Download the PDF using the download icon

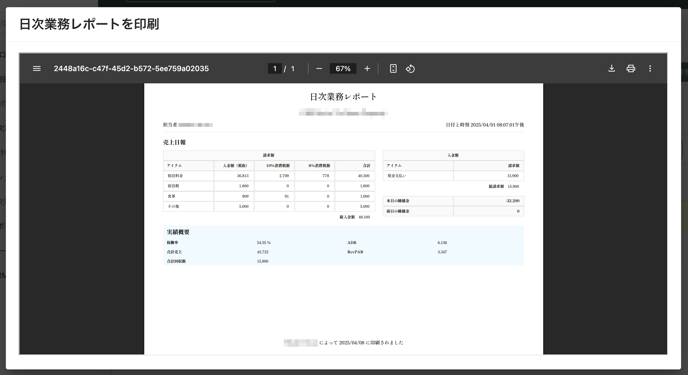pyautogui.click(x=611, y=68)
